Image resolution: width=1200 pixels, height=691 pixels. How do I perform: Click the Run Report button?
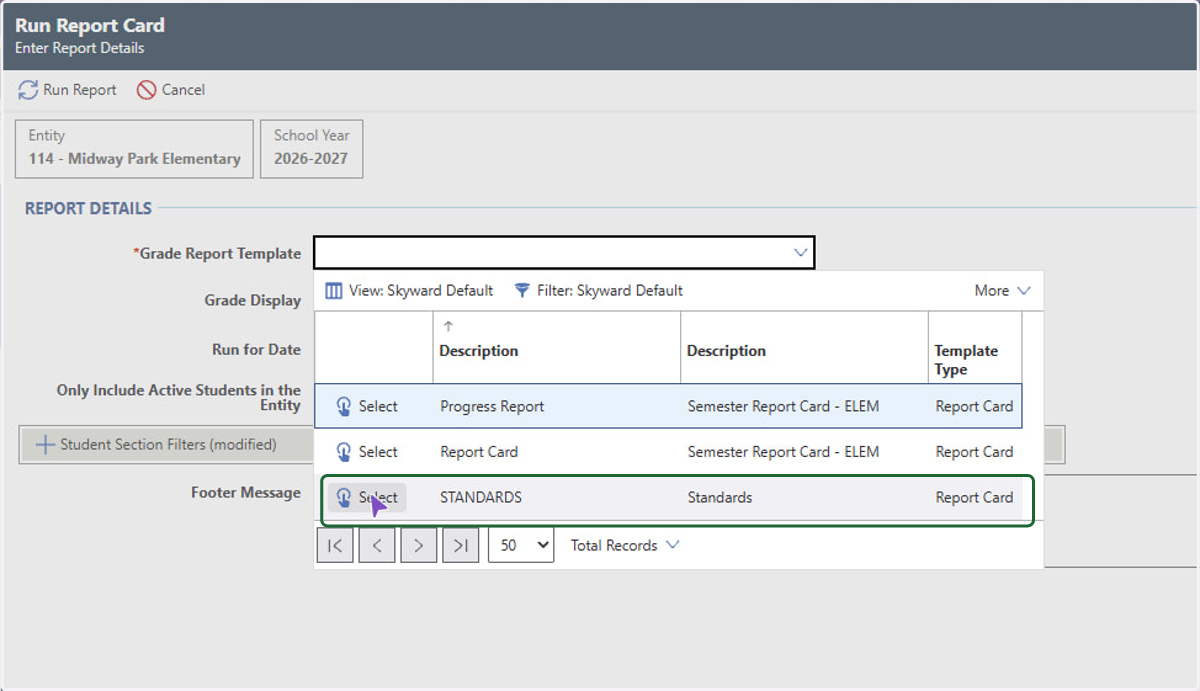tap(68, 90)
